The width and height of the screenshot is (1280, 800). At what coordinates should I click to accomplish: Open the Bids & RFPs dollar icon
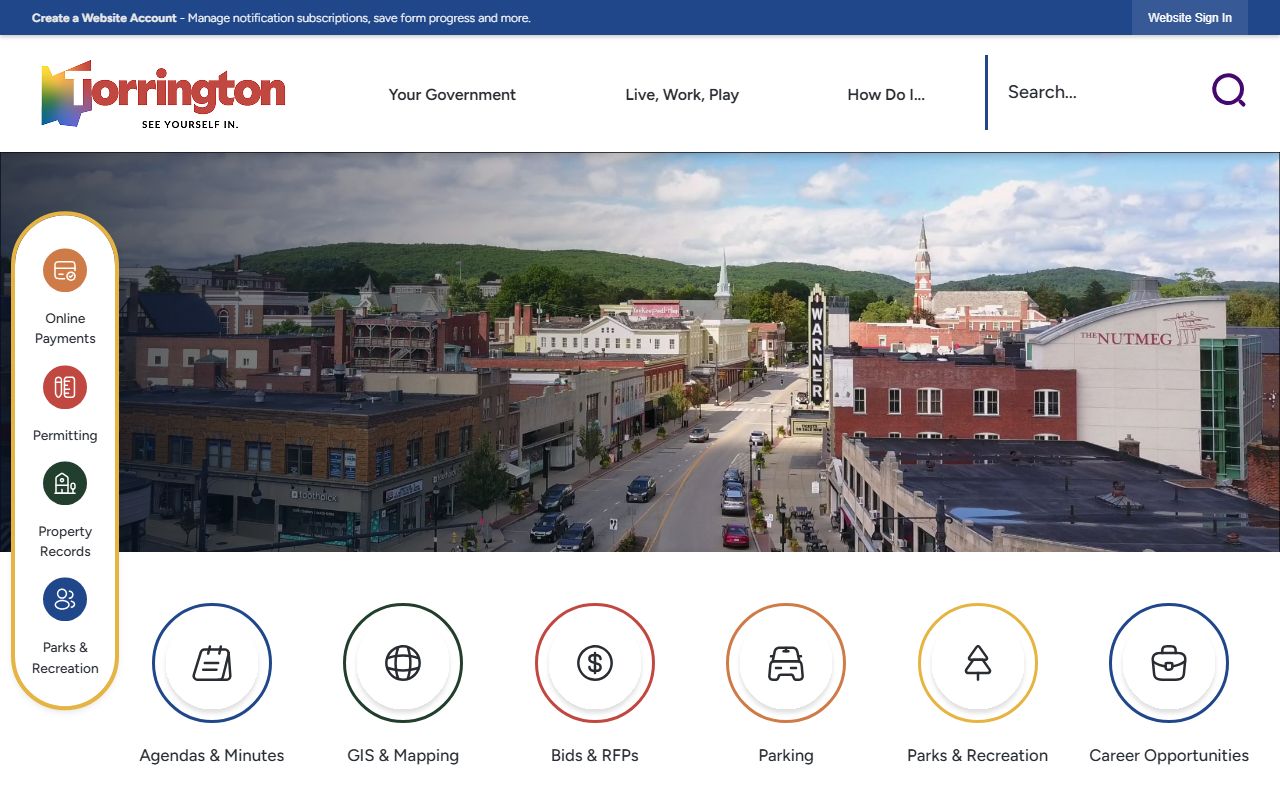point(595,663)
